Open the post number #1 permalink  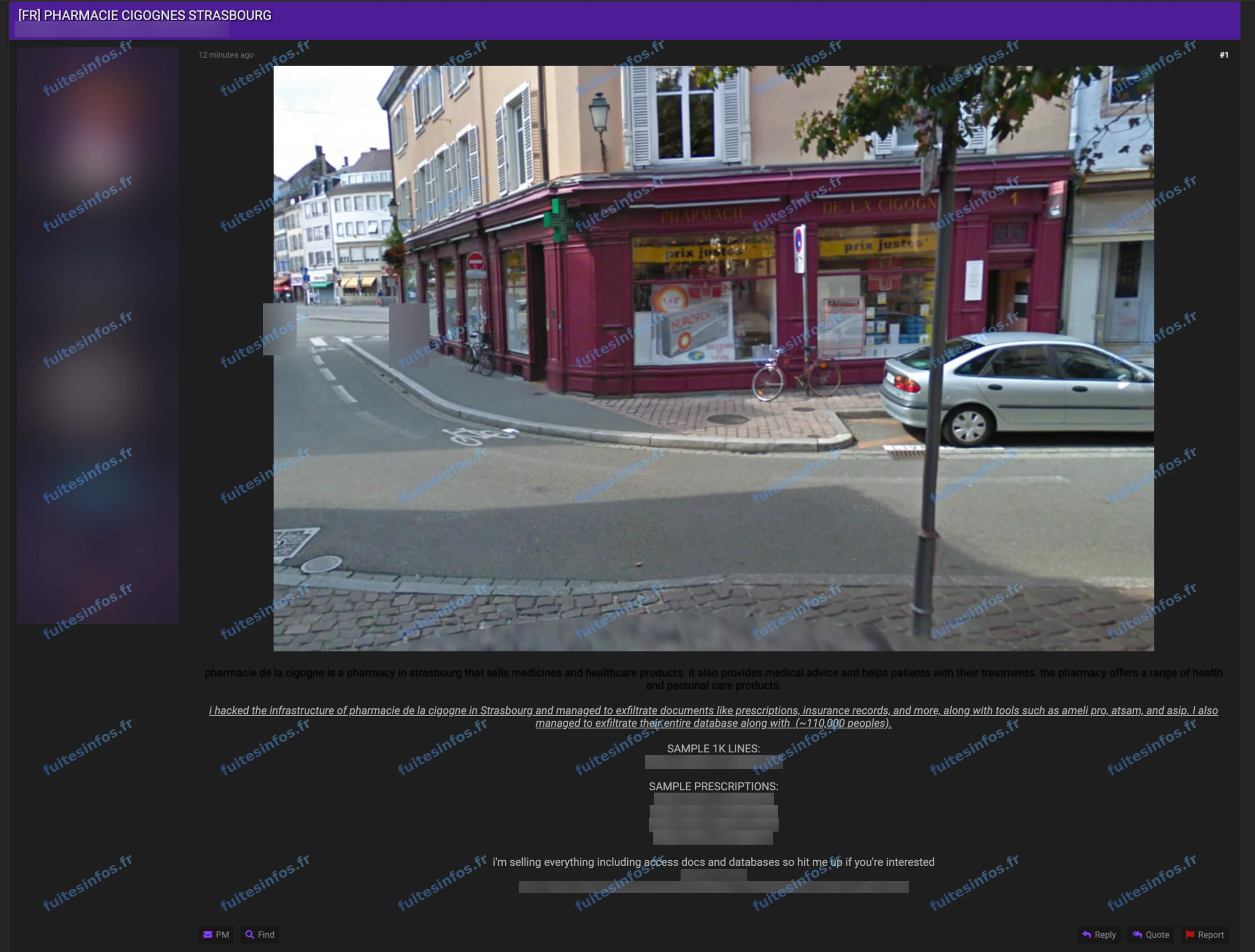[1224, 55]
